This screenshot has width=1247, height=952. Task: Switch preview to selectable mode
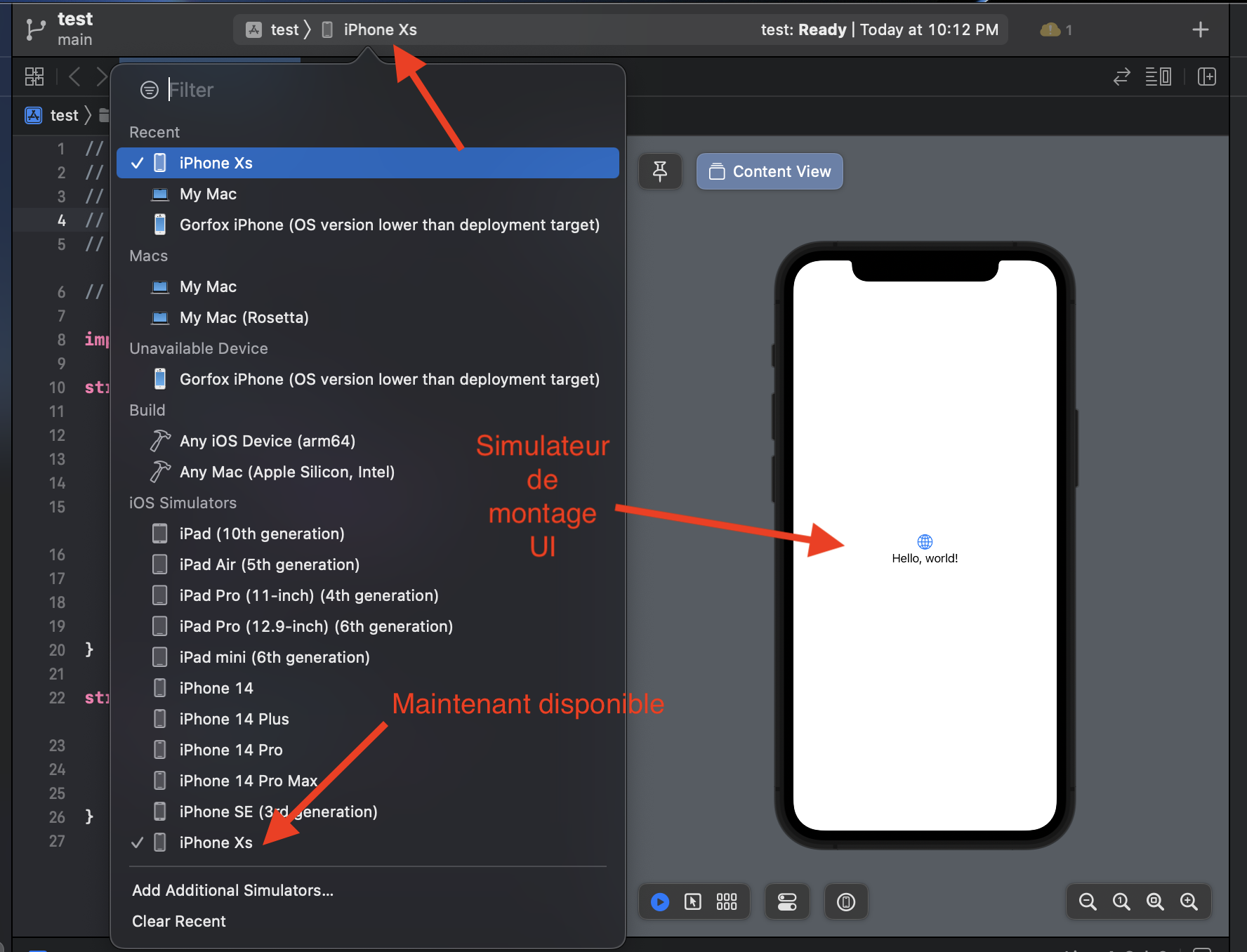pos(693,901)
